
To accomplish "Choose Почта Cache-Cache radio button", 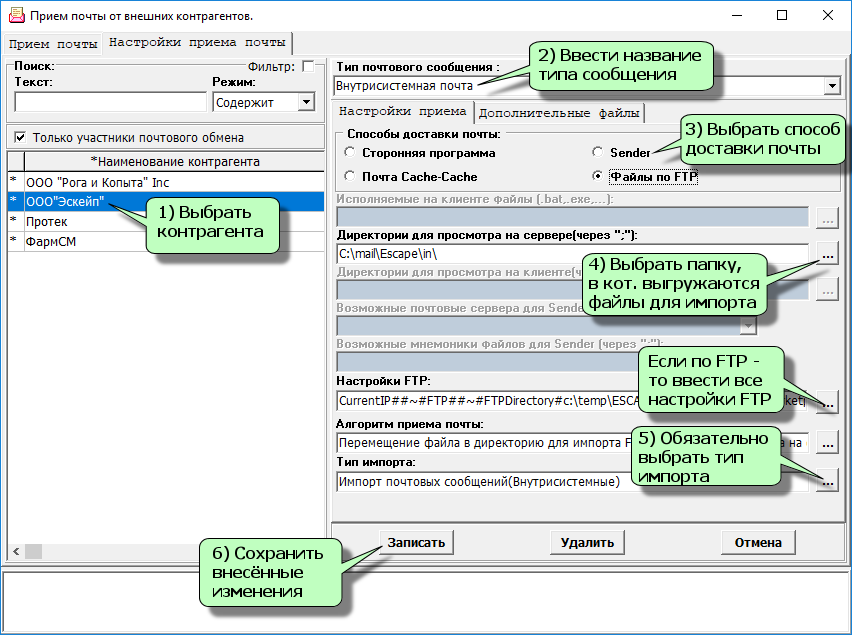I will click(x=349, y=176).
